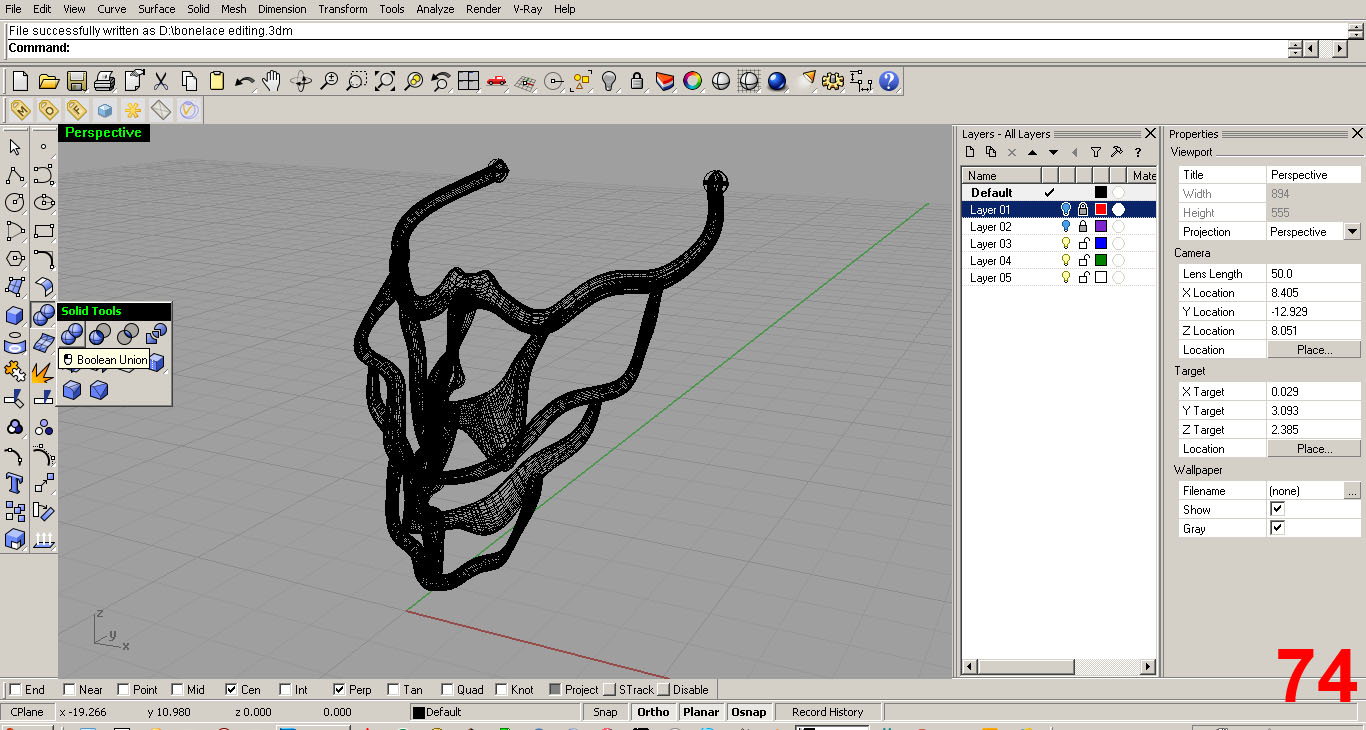Open the Surface menu
The image size is (1366, 730).
[157, 9]
